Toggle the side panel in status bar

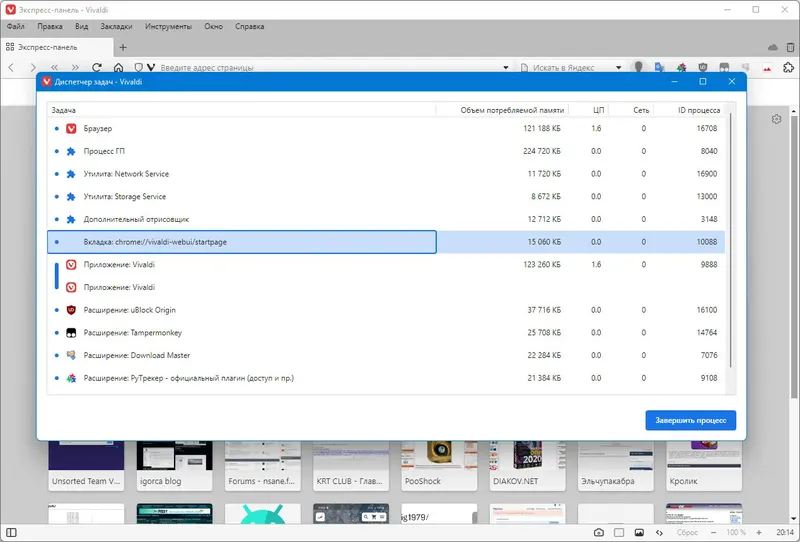click(x=11, y=533)
